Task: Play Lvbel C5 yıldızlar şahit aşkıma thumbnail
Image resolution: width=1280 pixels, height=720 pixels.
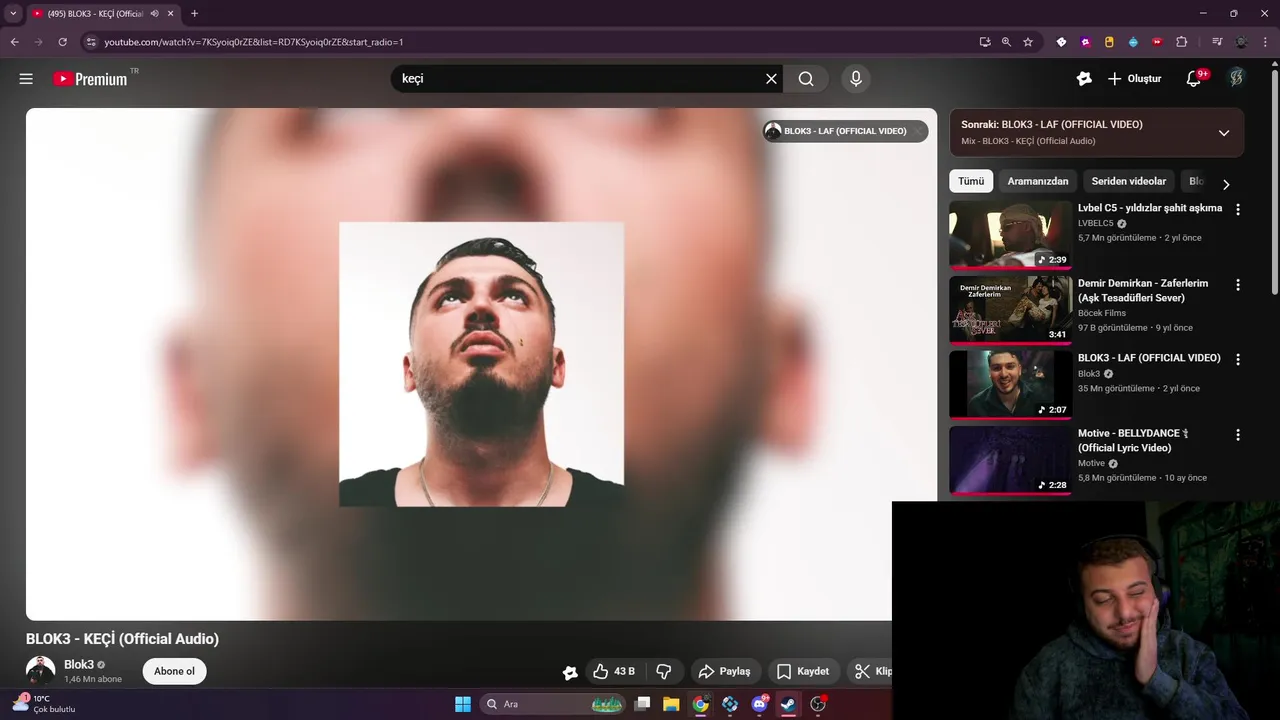Action: (1010, 235)
